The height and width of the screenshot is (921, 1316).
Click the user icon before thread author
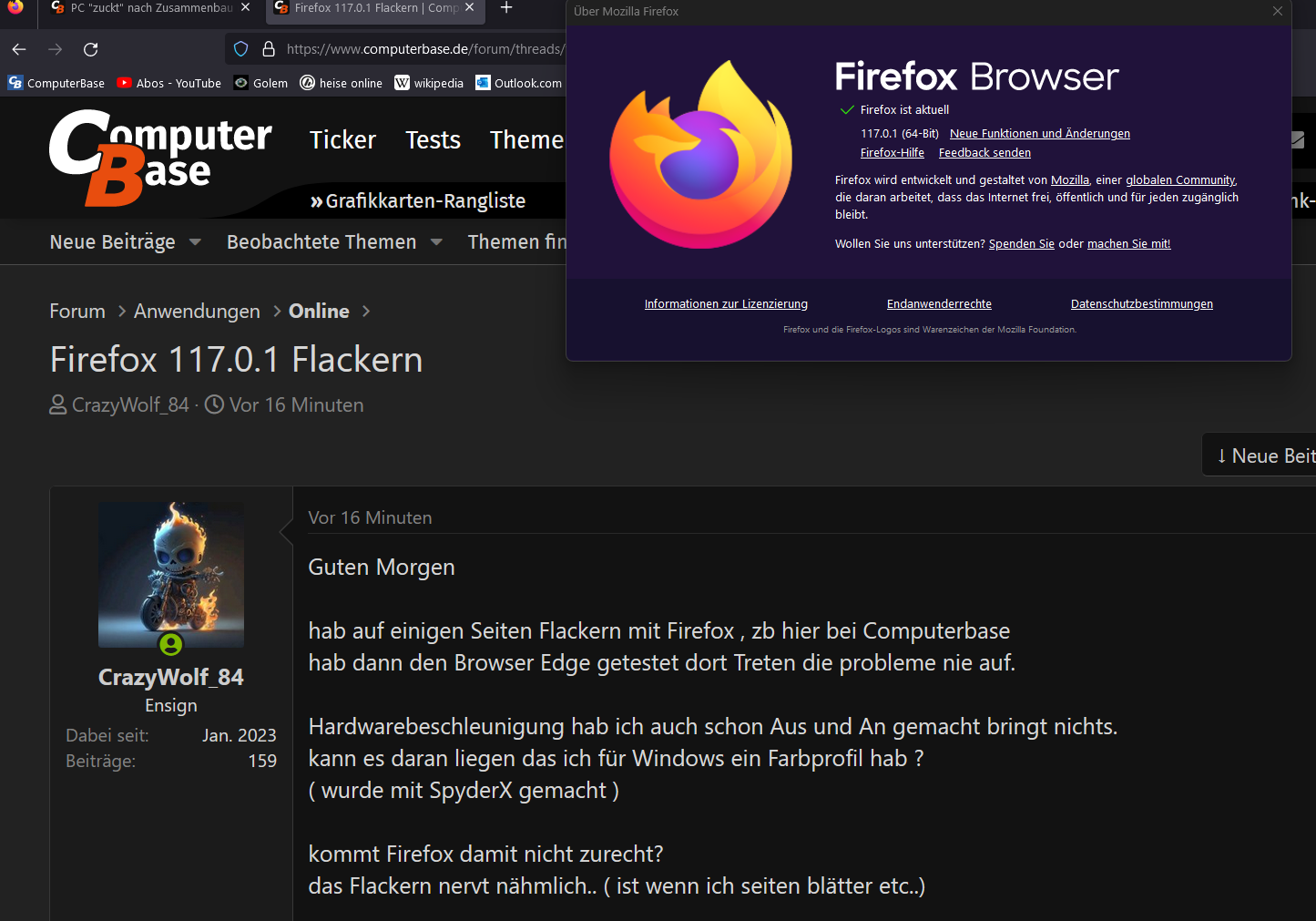pyautogui.click(x=58, y=404)
